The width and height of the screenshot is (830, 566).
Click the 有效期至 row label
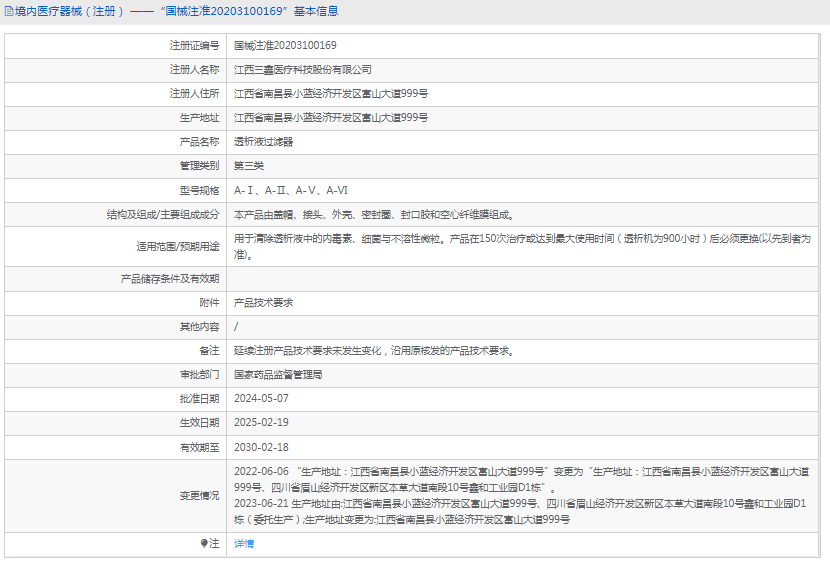click(x=200, y=448)
